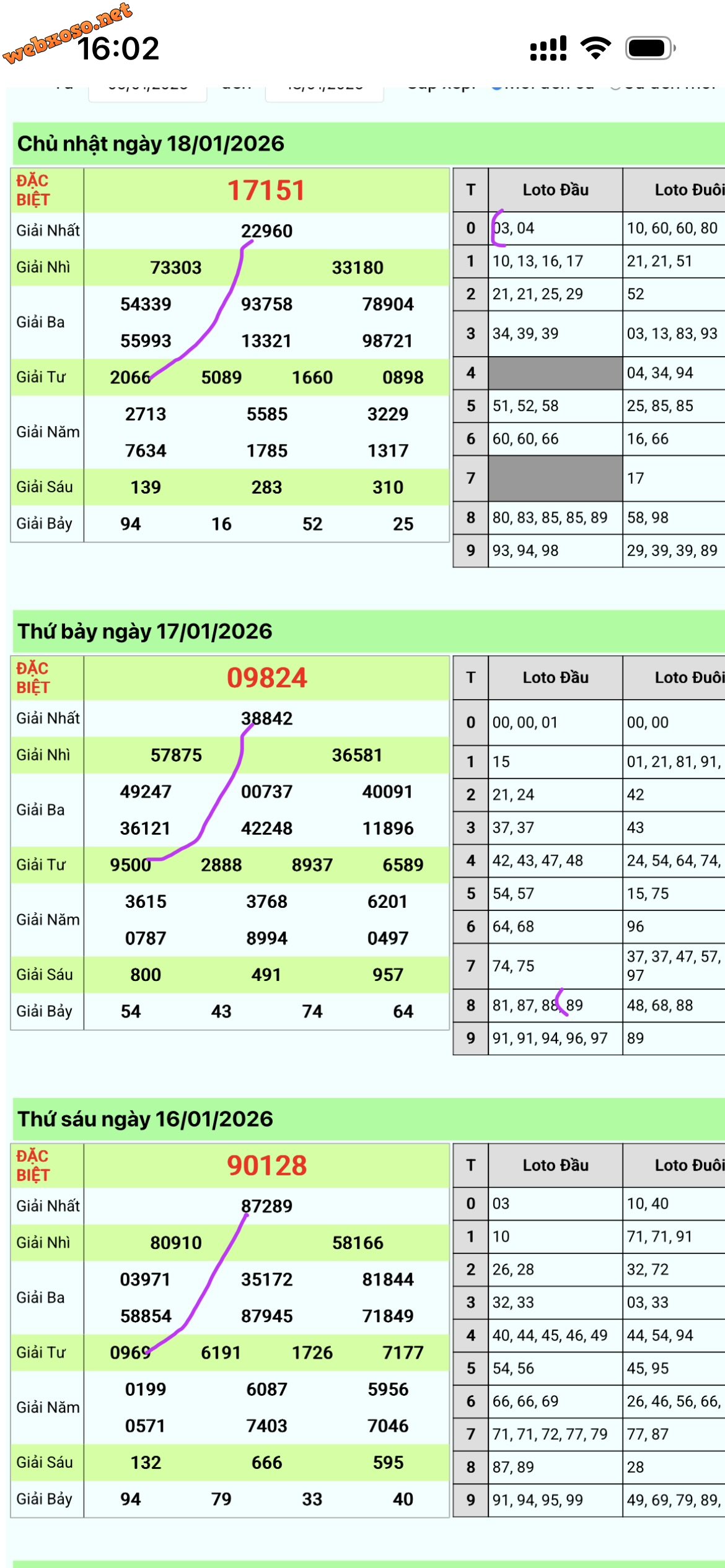Open the 'Chủ nhật ngày 18/01/2026' header
This screenshot has width=725, height=1568.
point(369,144)
